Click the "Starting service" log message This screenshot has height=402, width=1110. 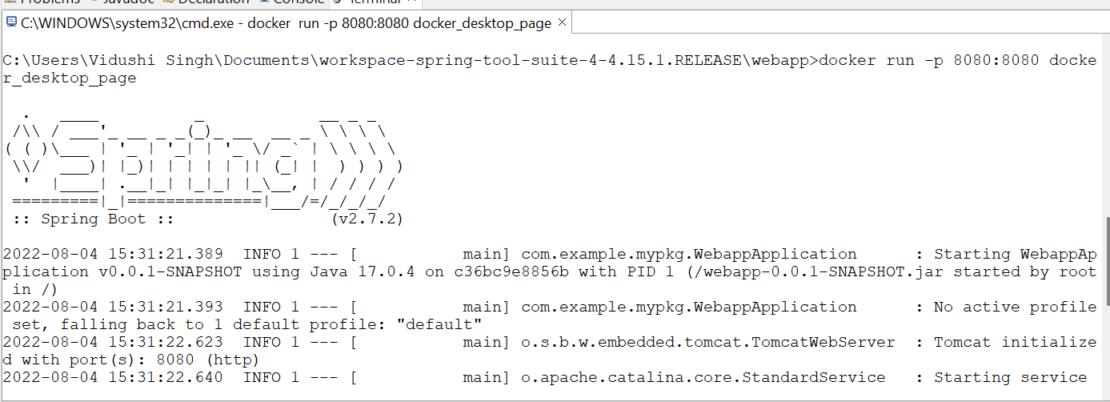point(1009,377)
